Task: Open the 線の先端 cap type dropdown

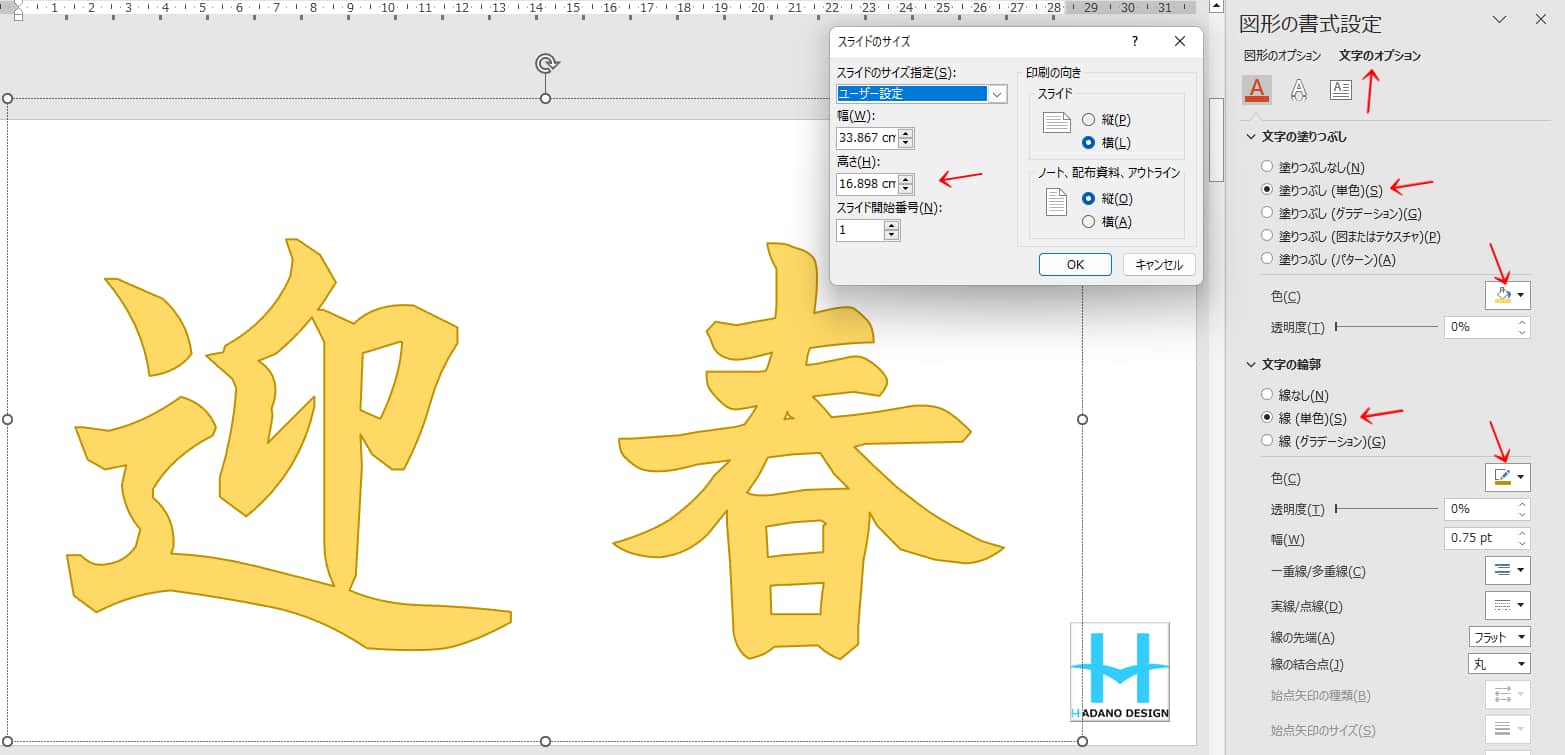Action: pos(1499,638)
